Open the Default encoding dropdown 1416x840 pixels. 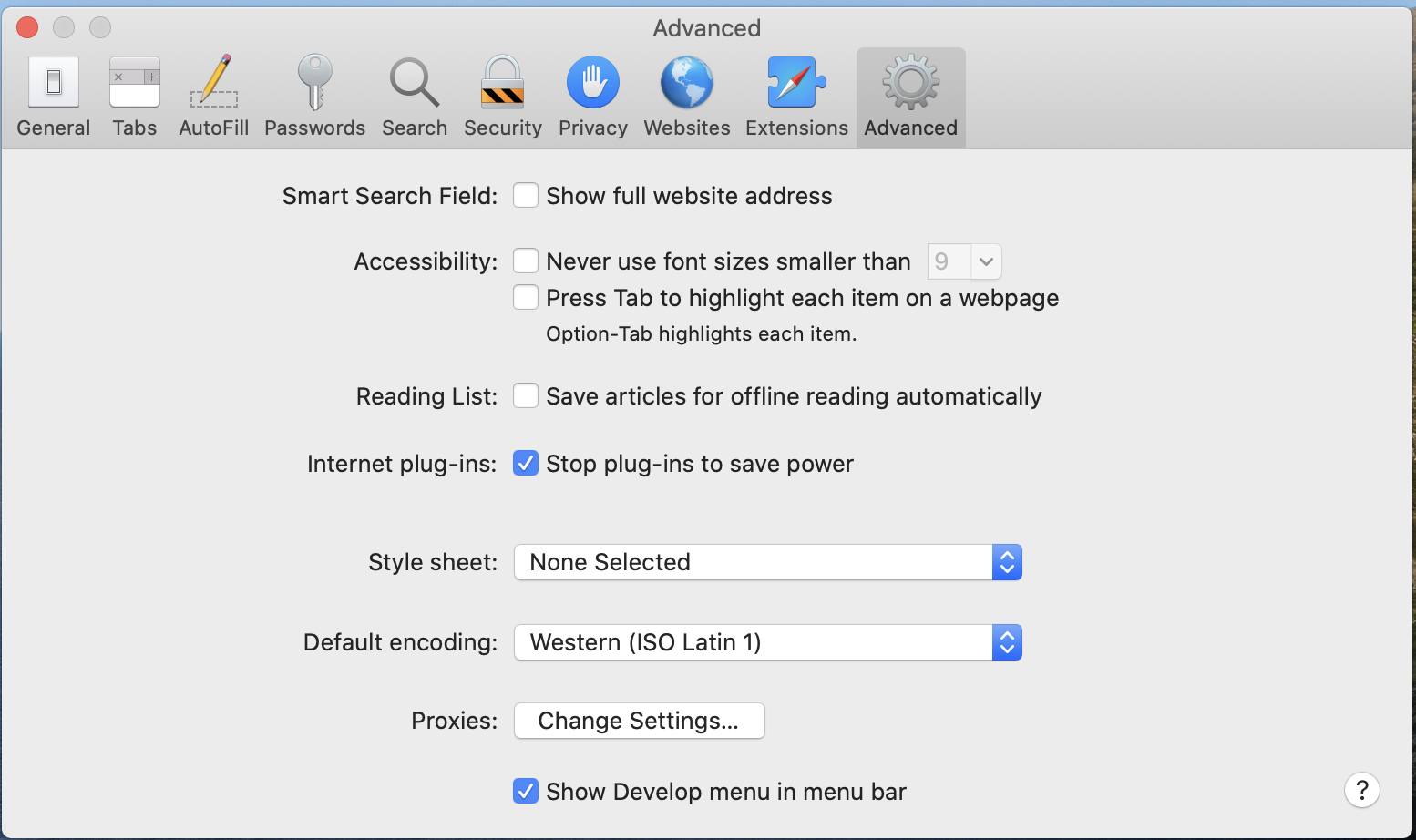point(767,642)
